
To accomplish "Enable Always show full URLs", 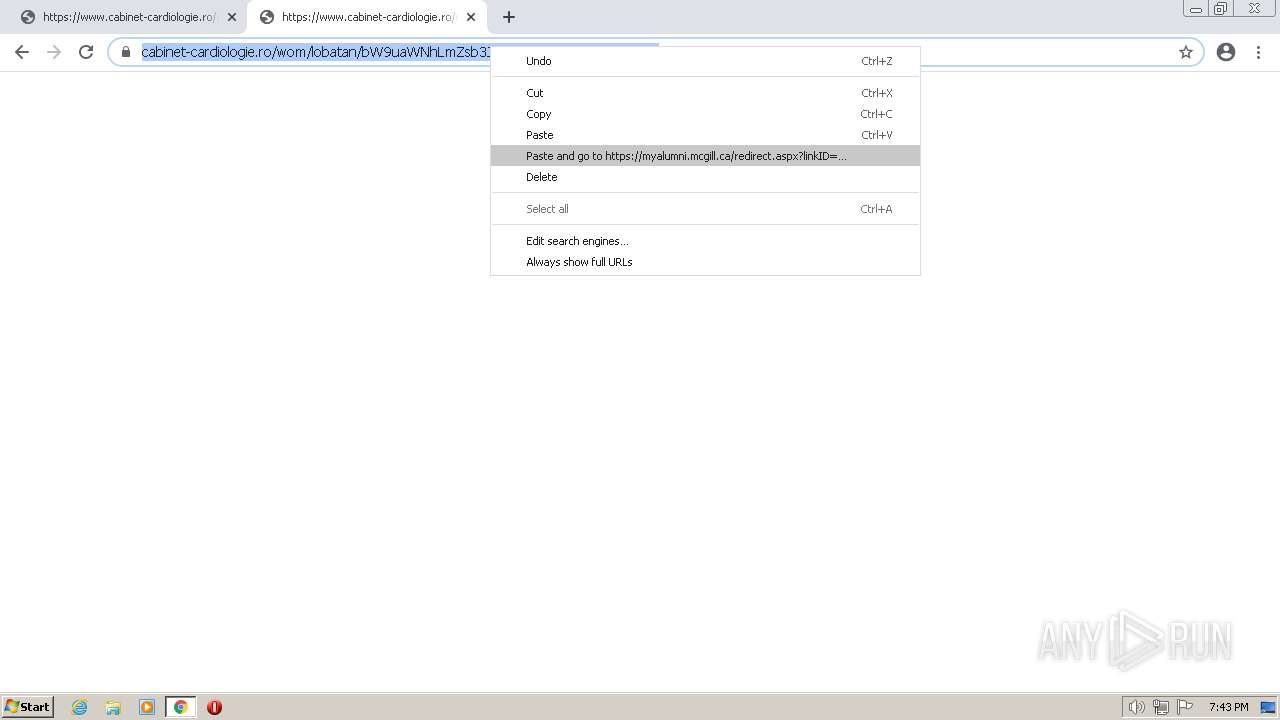I will pyautogui.click(x=705, y=262).
